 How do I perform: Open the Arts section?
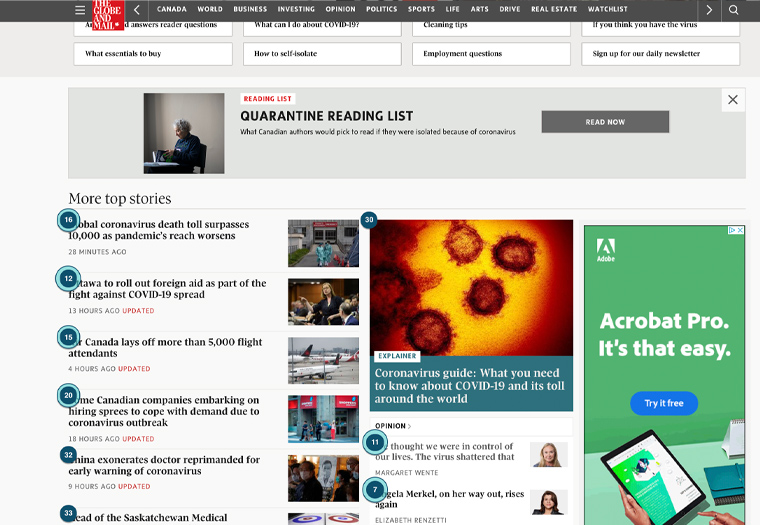[x=479, y=9]
